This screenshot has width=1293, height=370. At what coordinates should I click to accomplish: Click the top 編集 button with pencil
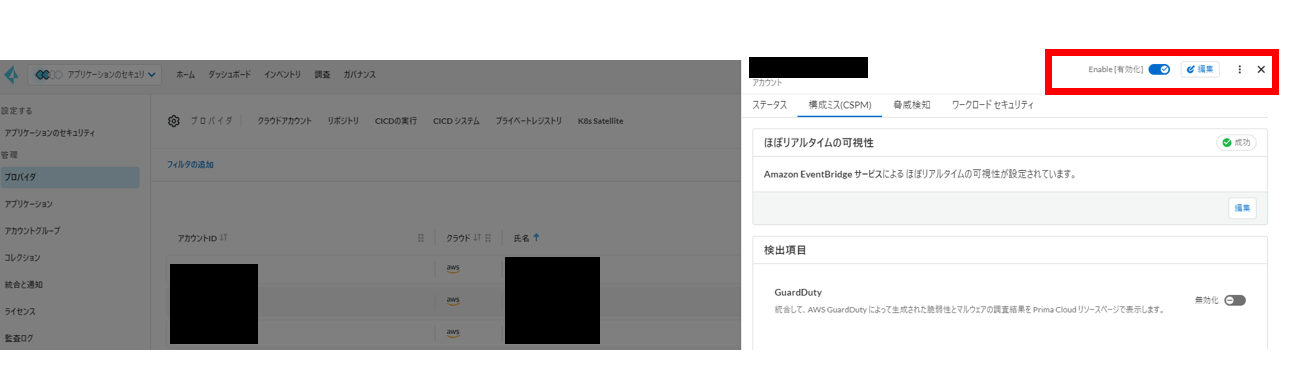(1200, 69)
